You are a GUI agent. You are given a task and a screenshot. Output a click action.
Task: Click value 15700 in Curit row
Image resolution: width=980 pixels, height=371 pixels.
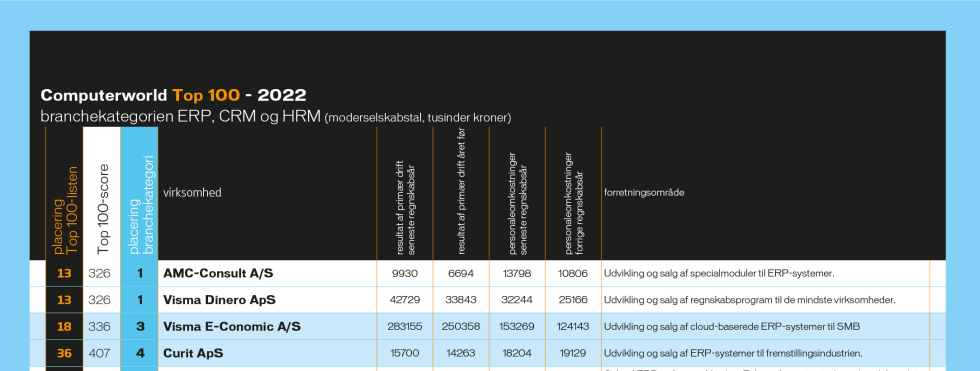pos(404,353)
